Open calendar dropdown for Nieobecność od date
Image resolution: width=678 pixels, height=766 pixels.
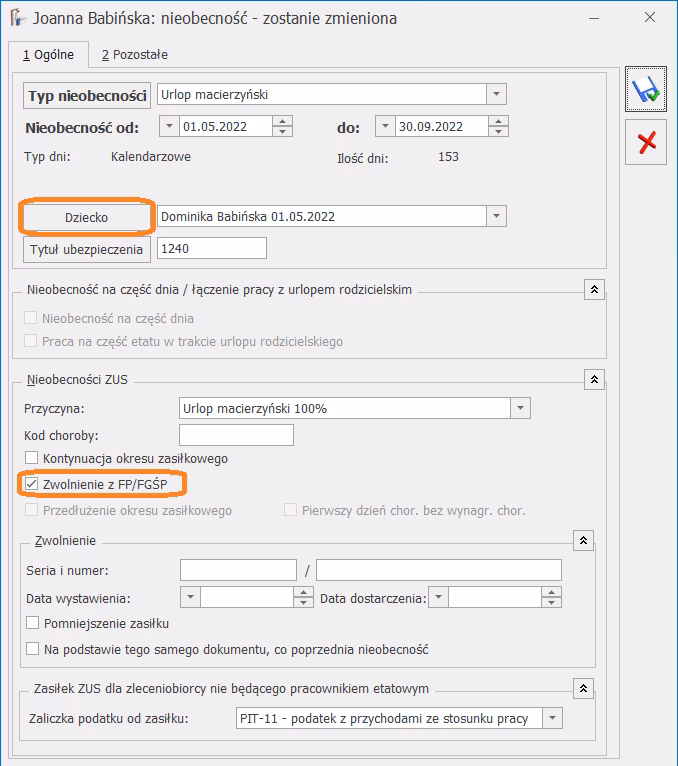(168, 127)
